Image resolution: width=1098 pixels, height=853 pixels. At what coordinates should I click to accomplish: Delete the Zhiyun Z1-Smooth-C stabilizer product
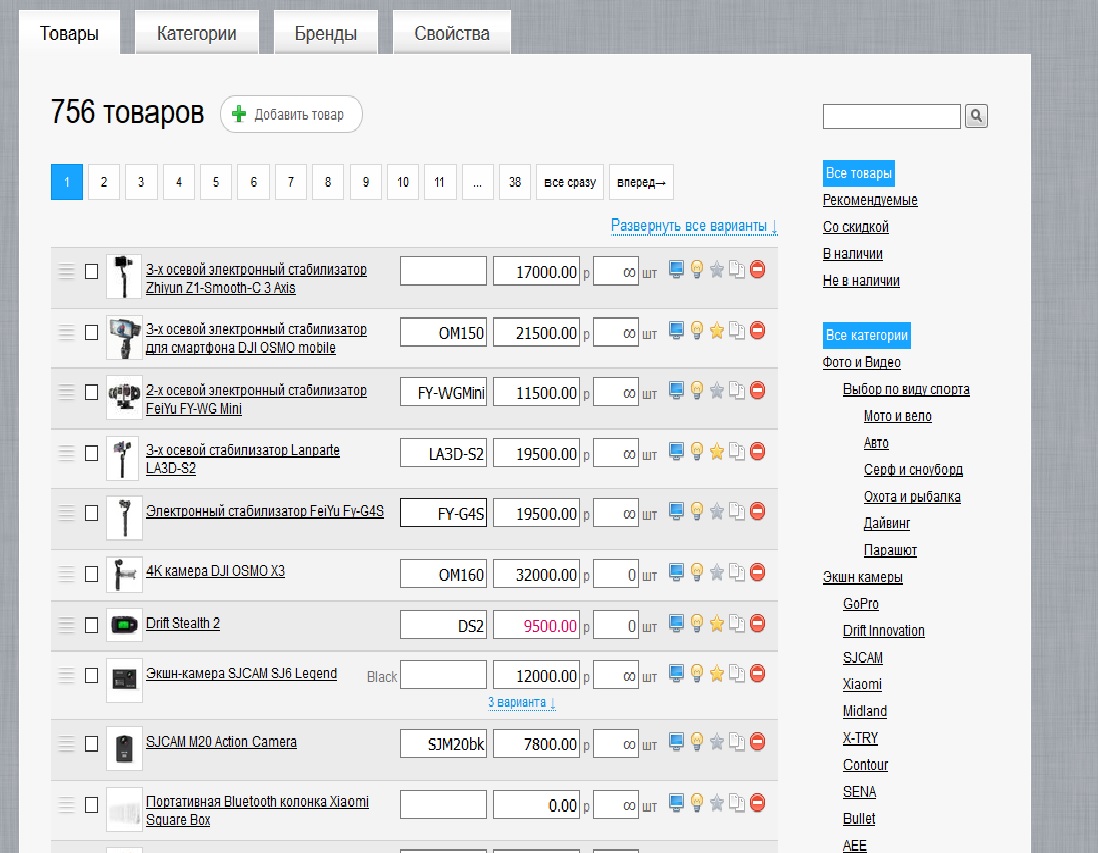pyautogui.click(x=758, y=269)
